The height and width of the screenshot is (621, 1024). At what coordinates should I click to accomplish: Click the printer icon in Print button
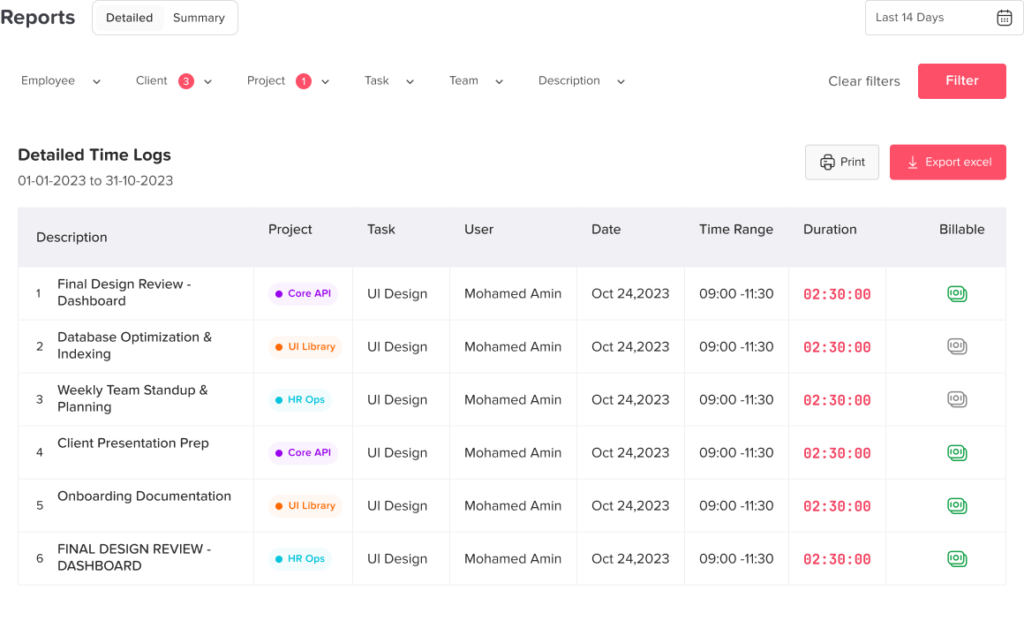coord(827,162)
